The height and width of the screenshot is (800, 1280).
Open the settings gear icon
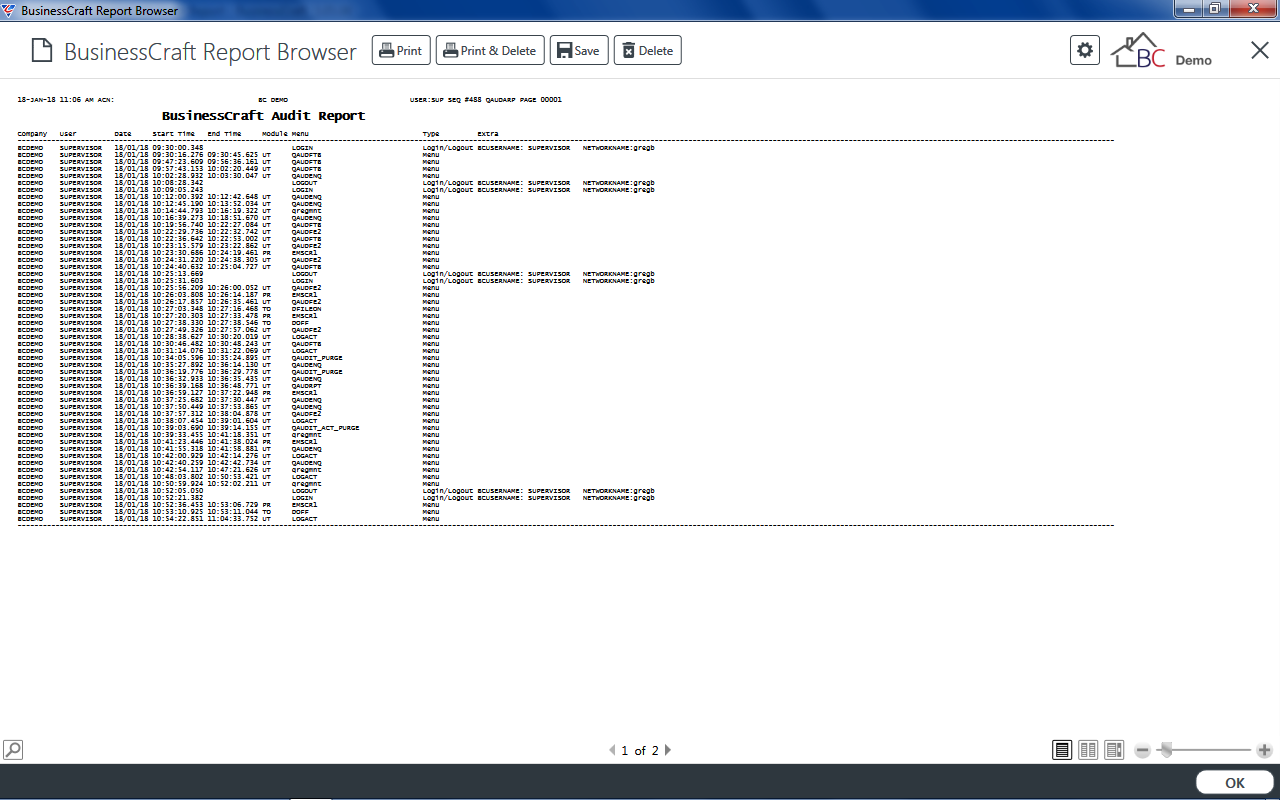[x=1085, y=50]
